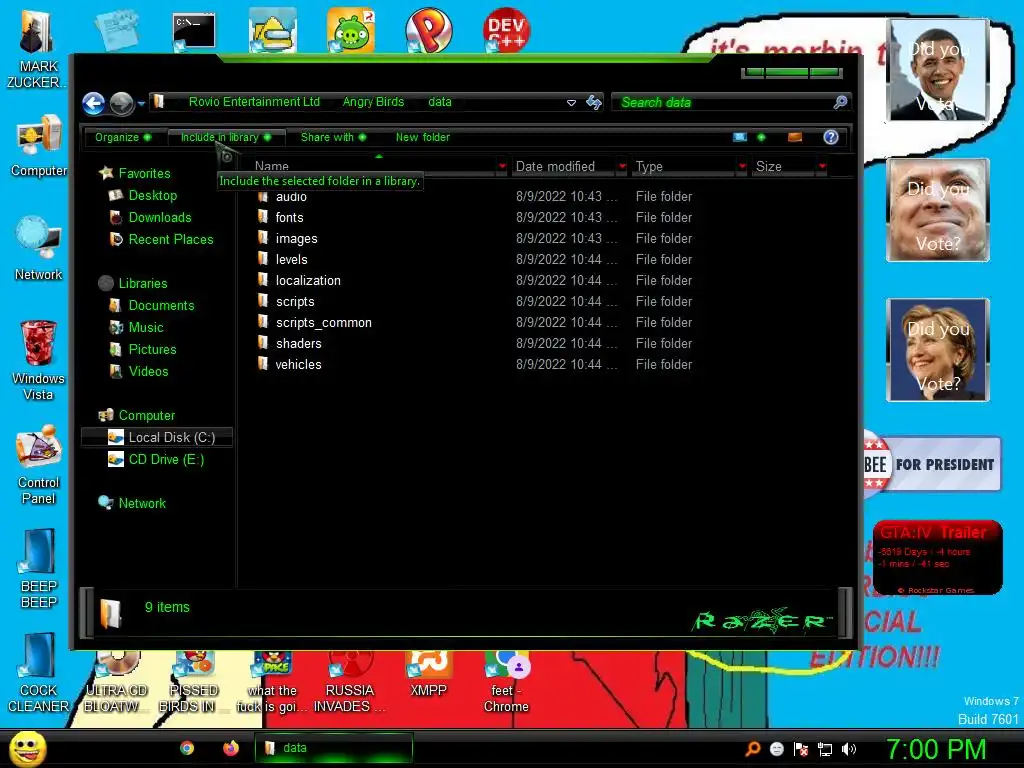Open the smiley Start button
The height and width of the screenshot is (768, 1024).
(x=28, y=748)
